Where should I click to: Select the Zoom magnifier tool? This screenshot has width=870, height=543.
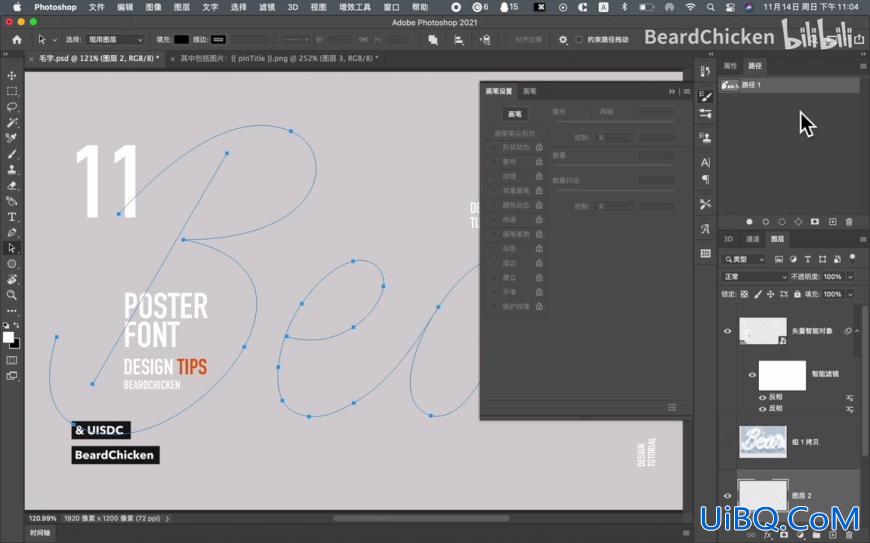(12, 295)
